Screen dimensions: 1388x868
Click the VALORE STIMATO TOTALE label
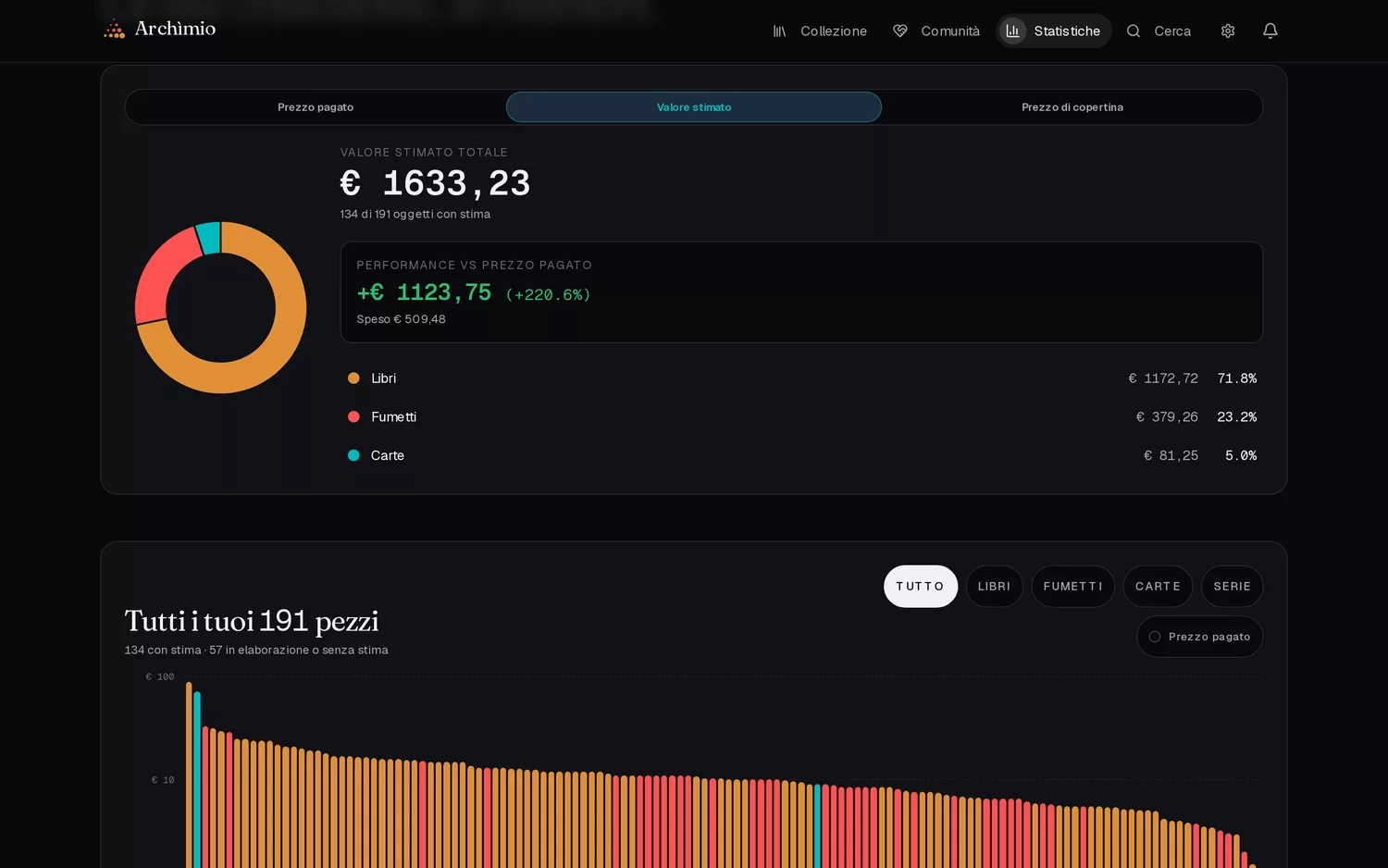point(424,153)
